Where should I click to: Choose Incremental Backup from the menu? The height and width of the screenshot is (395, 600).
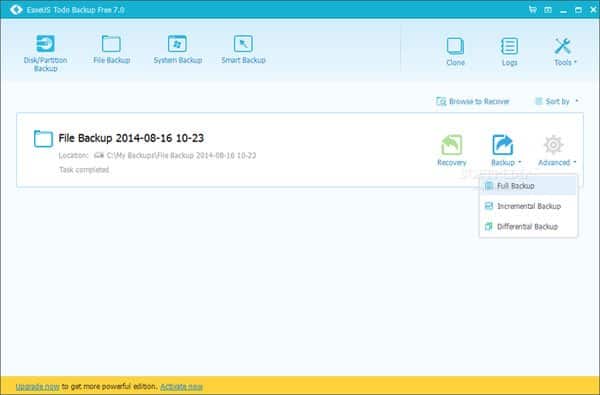pos(528,206)
